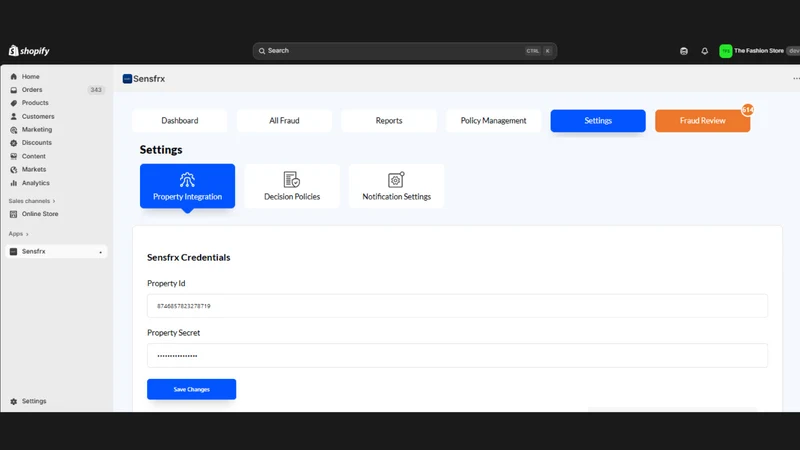Open the three-dot menu in app header

click(x=796, y=79)
